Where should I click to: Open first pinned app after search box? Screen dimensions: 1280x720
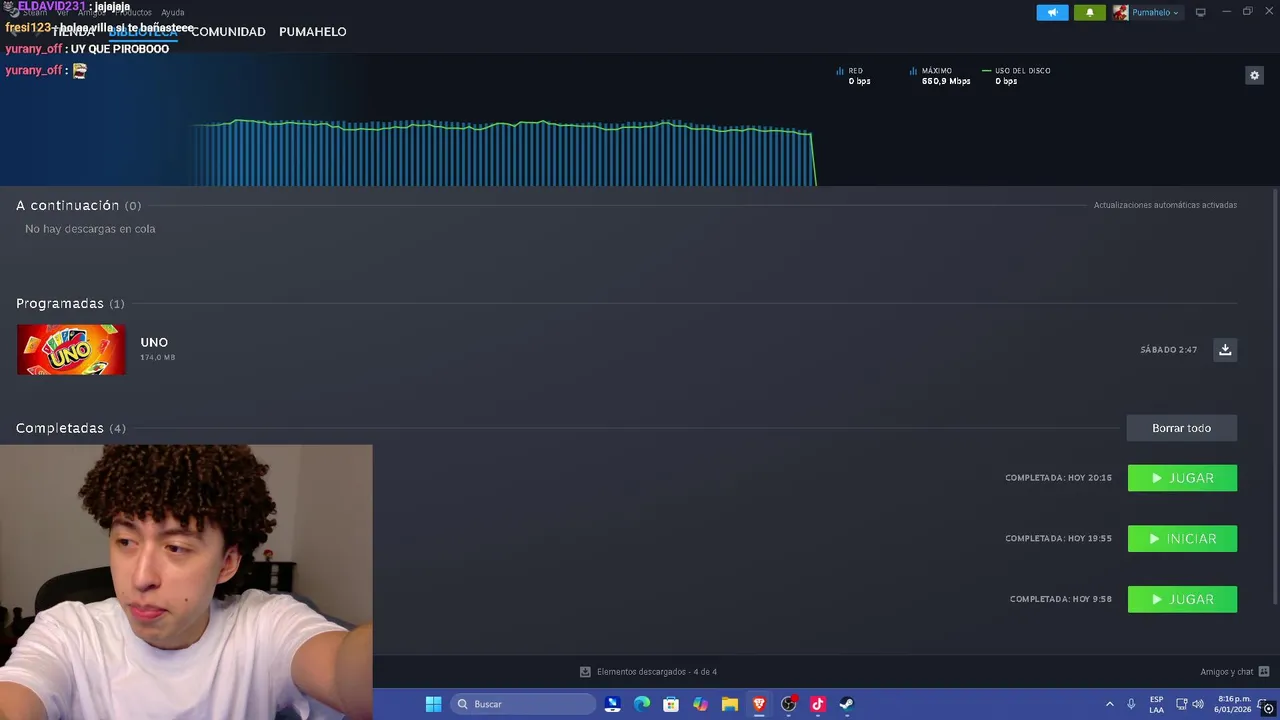[613, 704]
